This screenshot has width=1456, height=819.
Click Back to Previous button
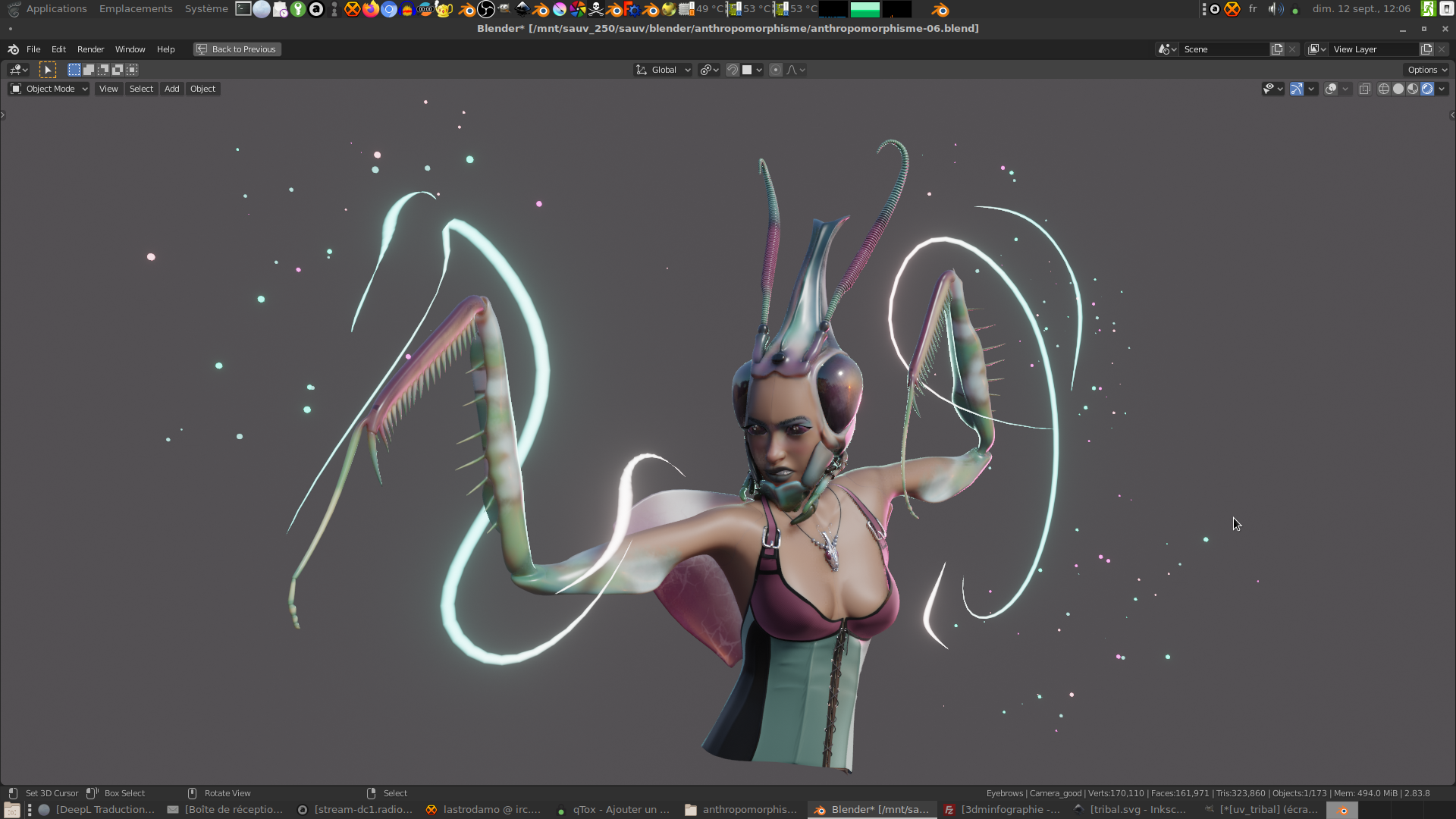click(237, 49)
